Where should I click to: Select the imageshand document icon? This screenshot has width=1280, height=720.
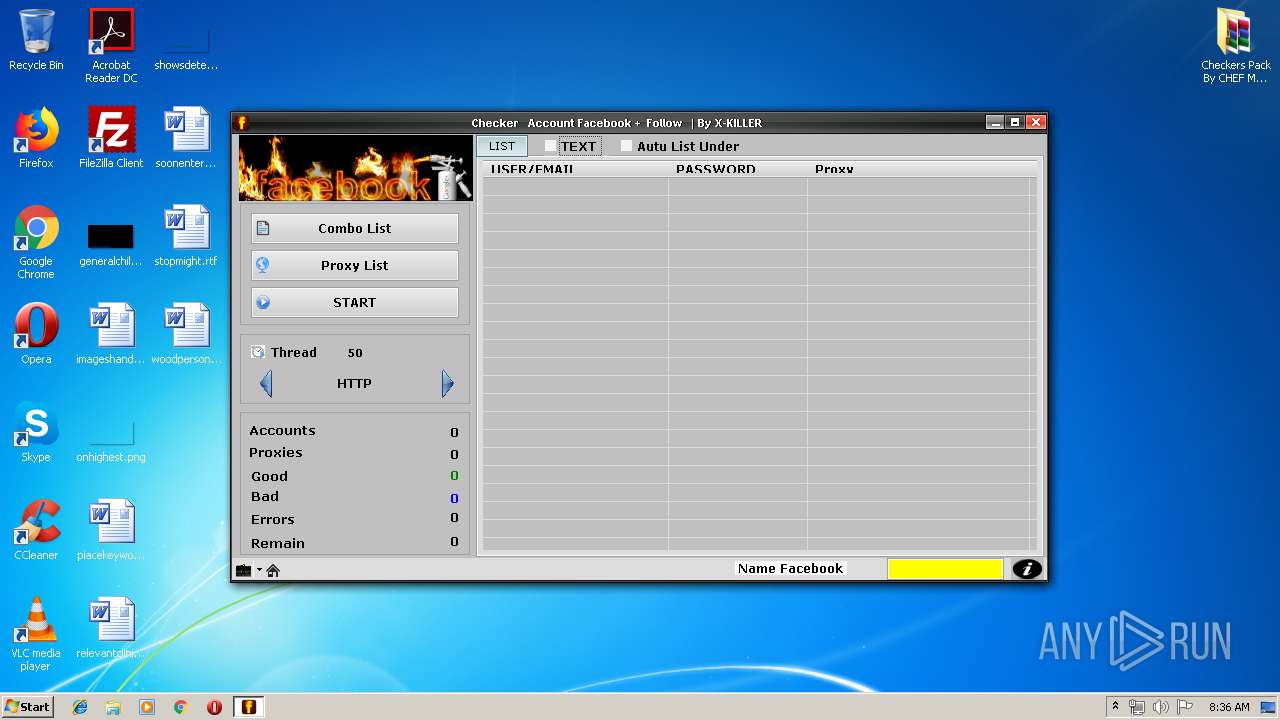[111, 334]
